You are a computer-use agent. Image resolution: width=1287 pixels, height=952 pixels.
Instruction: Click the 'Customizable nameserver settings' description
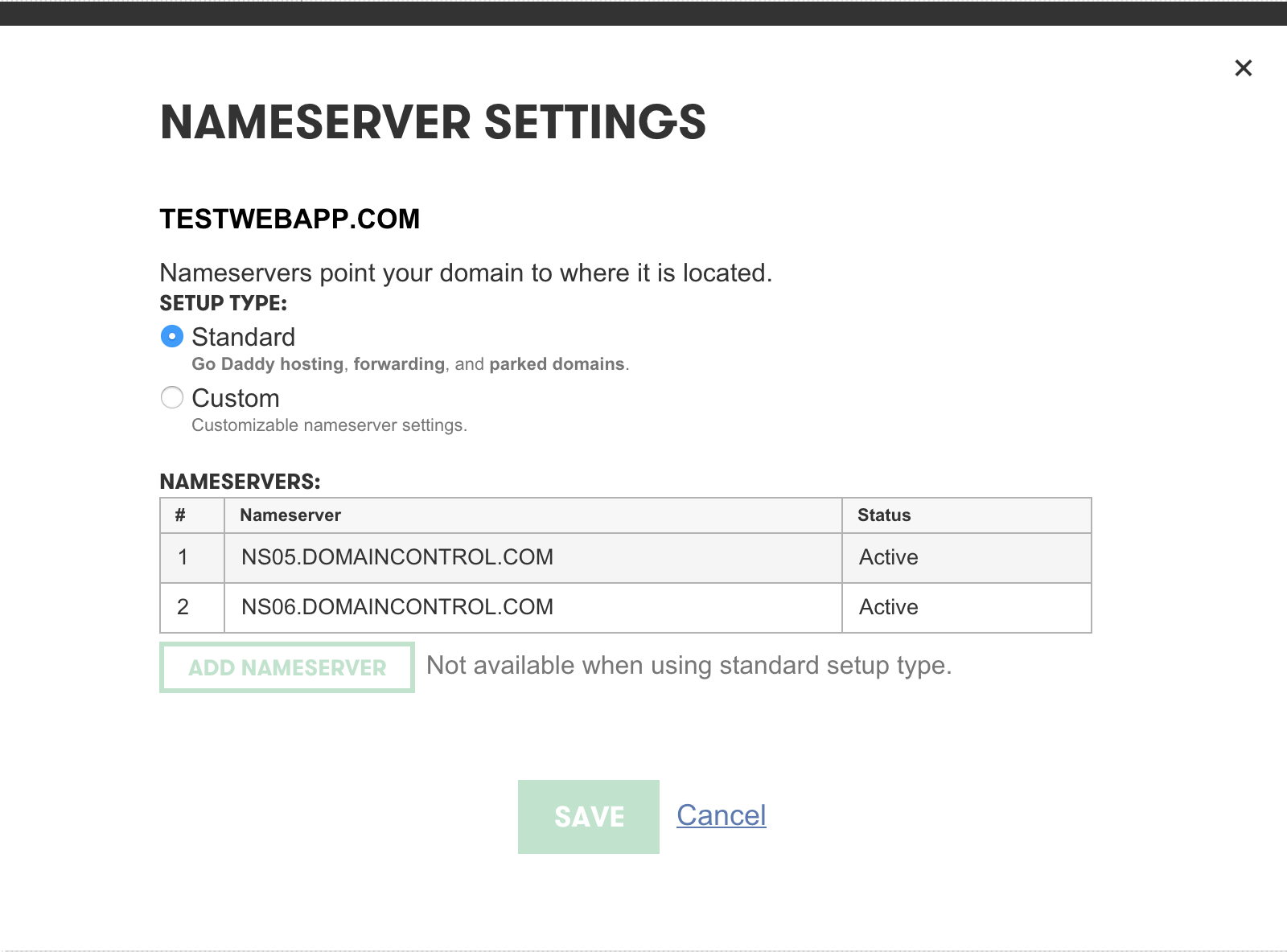pyautogui.click(x=329, y=425)
